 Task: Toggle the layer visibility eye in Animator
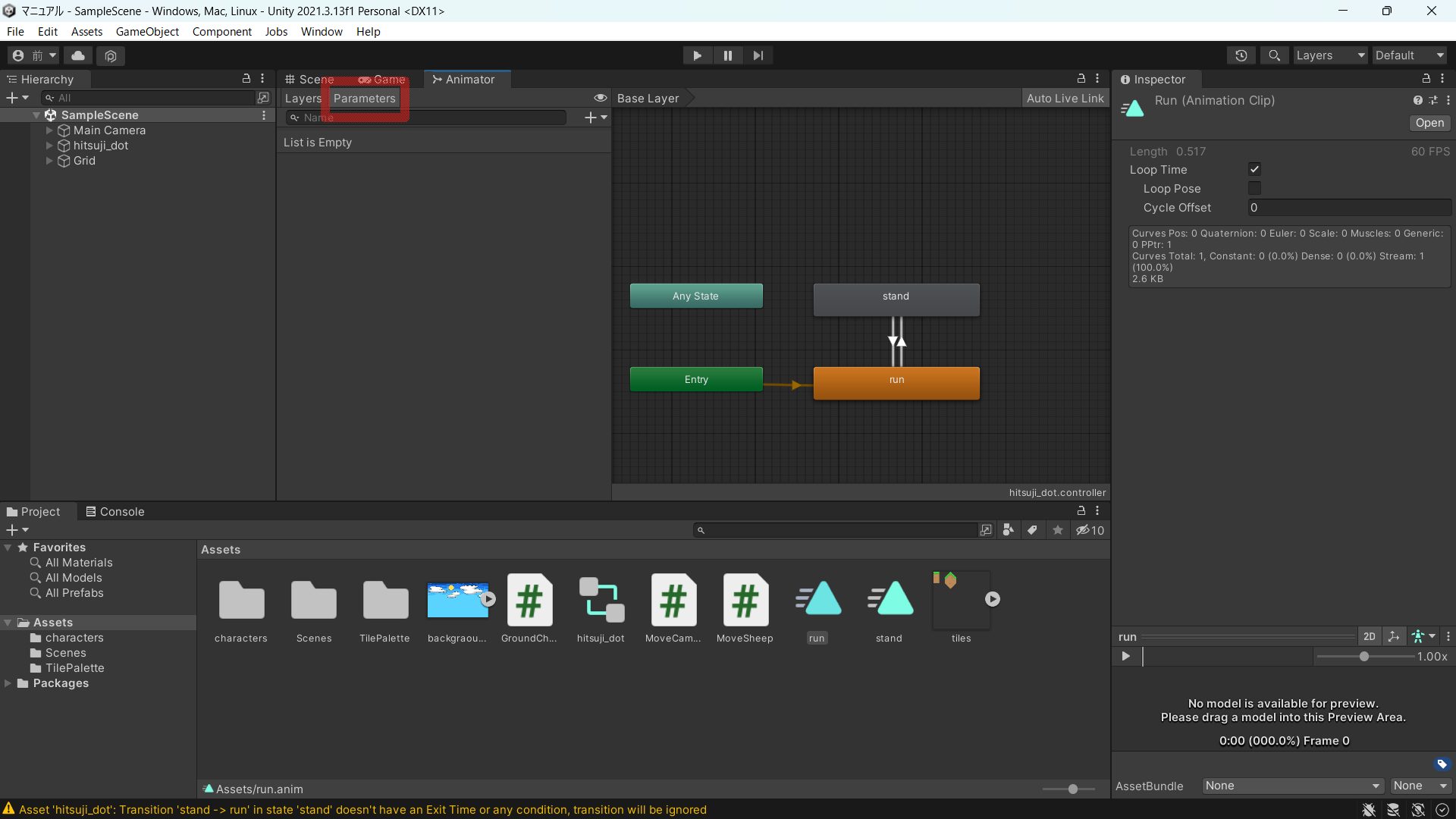[600, 98]
